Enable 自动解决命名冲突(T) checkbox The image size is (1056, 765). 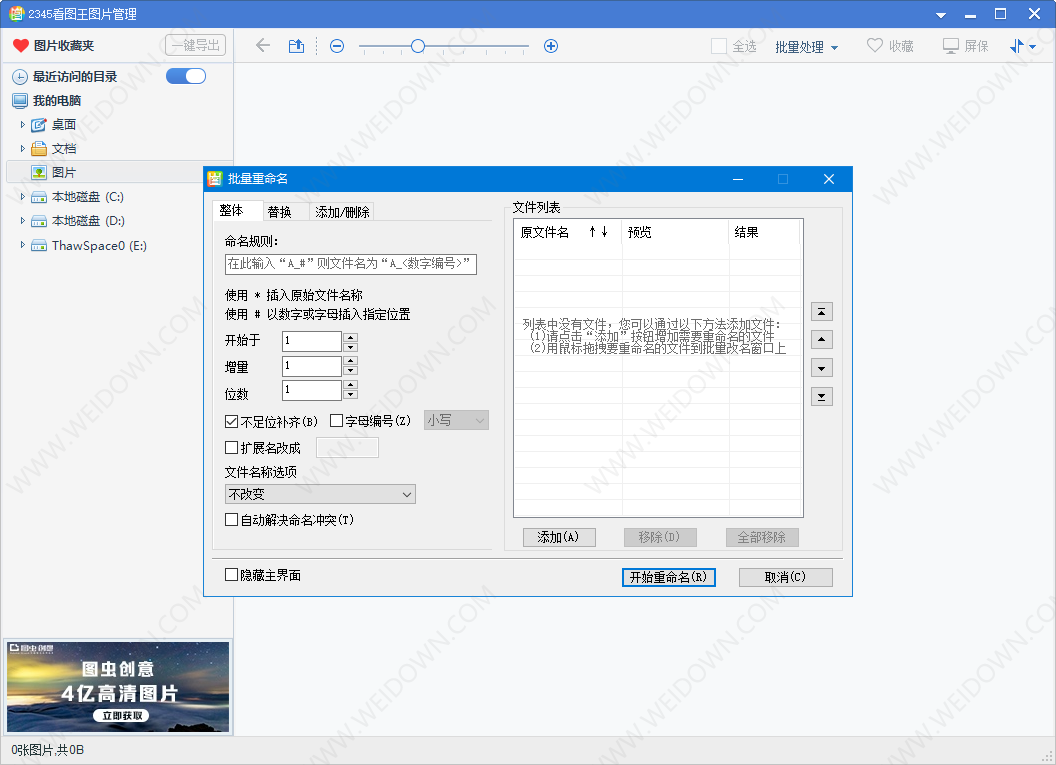232,519
